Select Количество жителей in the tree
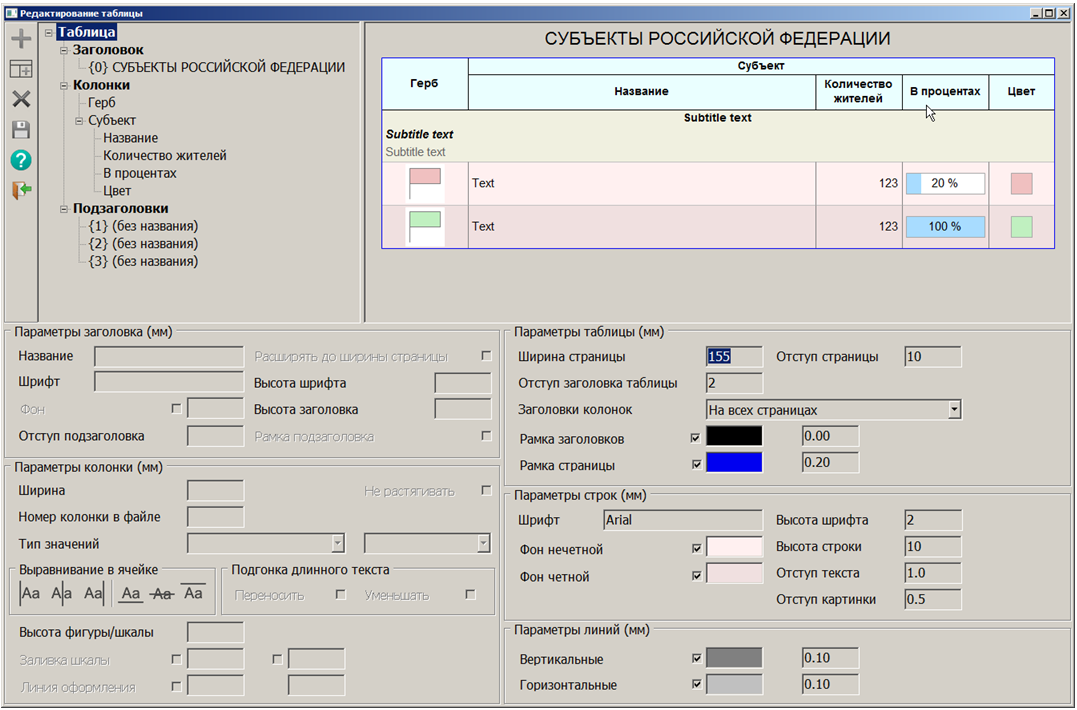Viewport: 1077px width, 710px height. click(165, 156)
